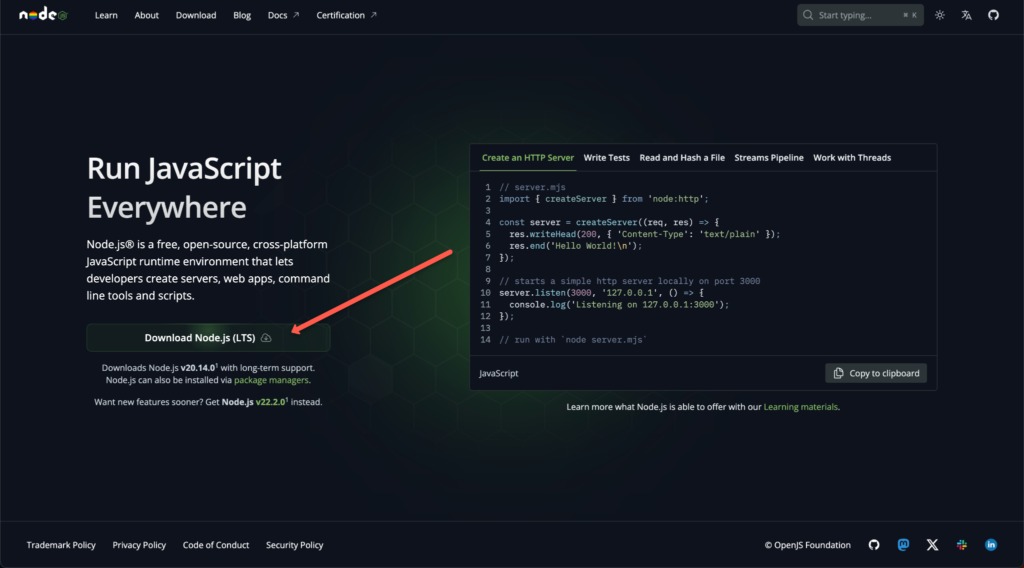Open the Certification external link
Image resolution: width=1024 pixels, height=568 pixels.
click(x=346, y=15)
